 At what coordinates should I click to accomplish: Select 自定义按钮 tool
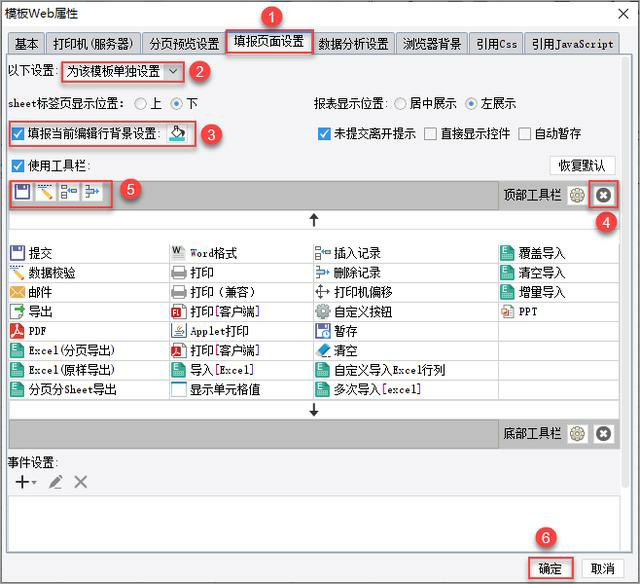click(353, 312)
